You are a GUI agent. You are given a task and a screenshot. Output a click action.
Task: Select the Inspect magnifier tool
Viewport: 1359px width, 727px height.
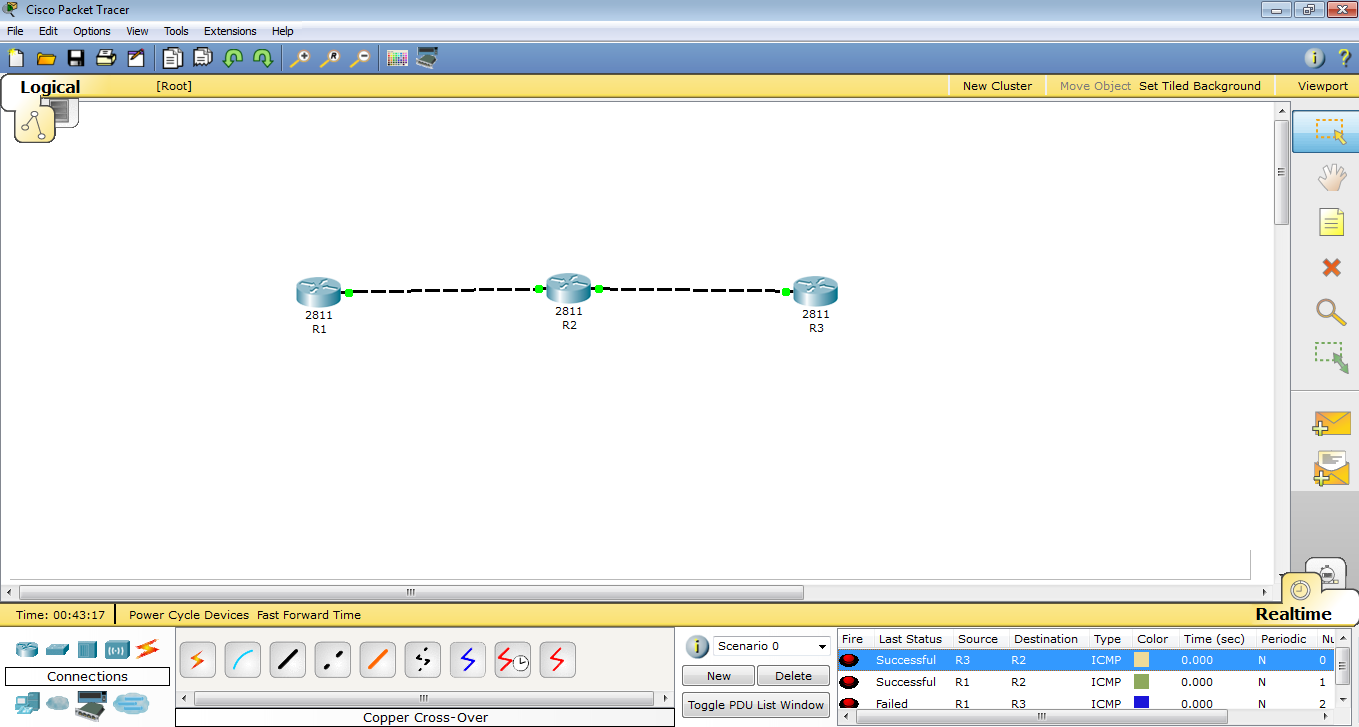point(1329,312)
